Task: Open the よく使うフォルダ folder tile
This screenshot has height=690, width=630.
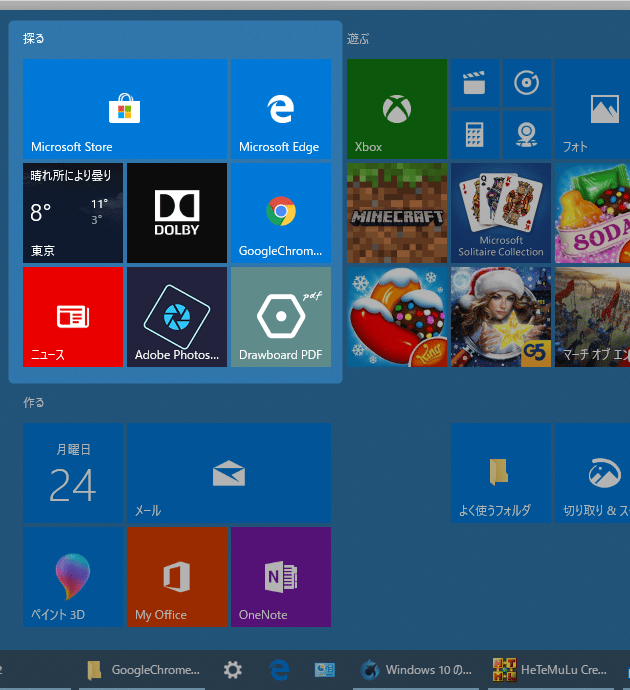Action: click(x=501, y=473)
